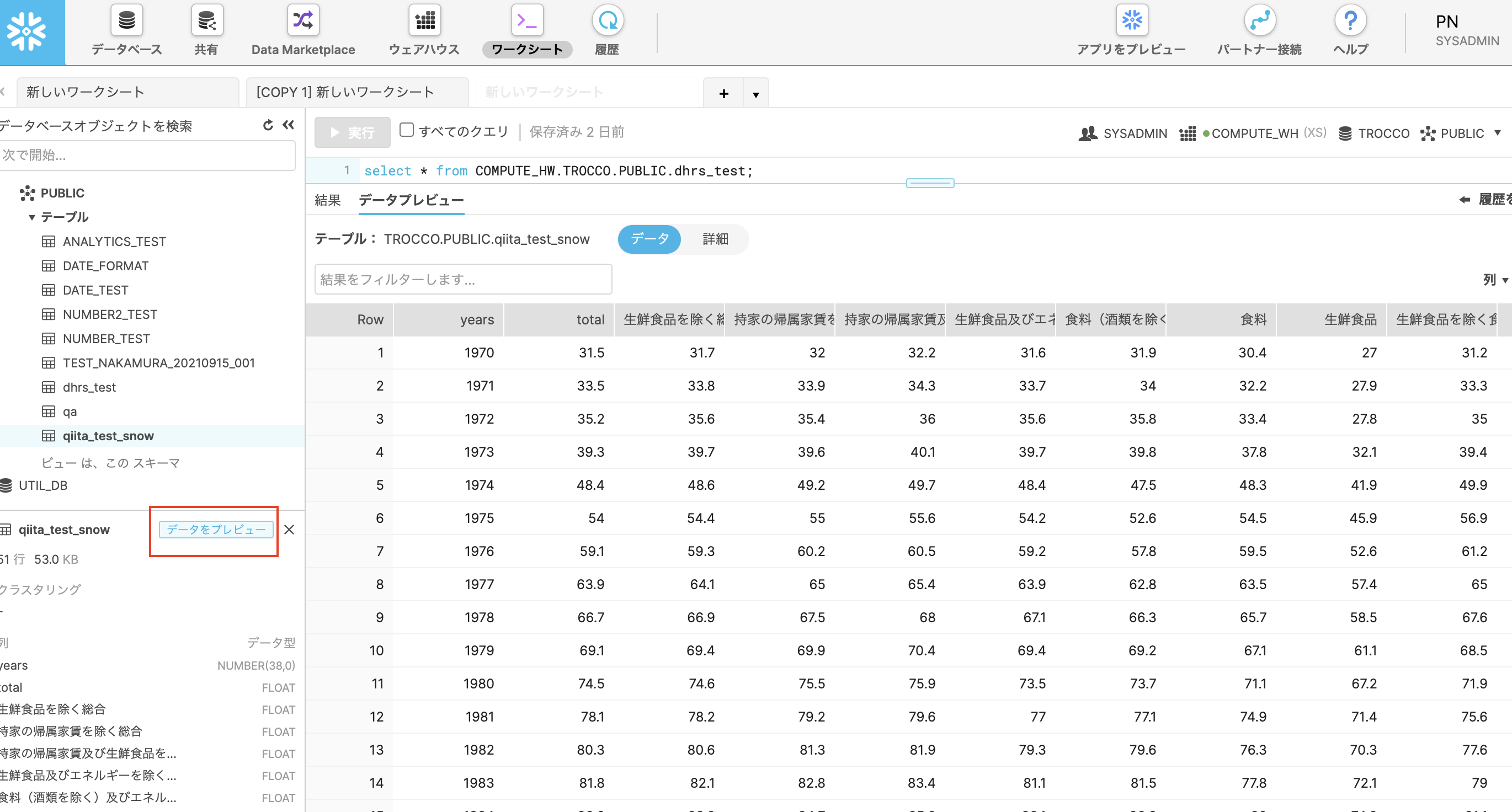Screen dimensions: 1512x812
Task: Open the PN SYSADMIN user menu
Action: [x=1466, y=30]
